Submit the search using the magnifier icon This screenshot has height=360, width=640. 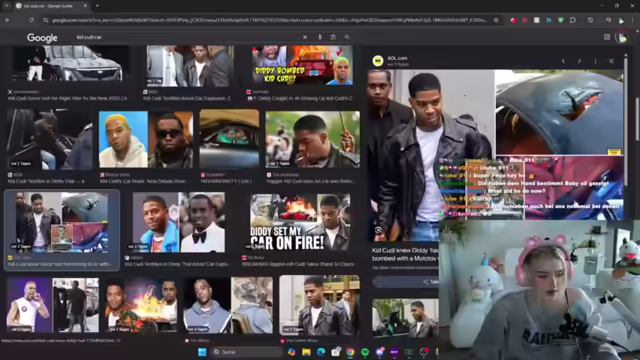pyautogui.click(x=347, y=37)
